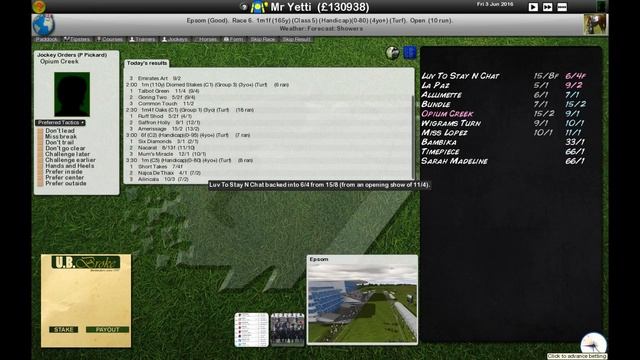This screenshot has width=640, height=360.
Task: Select Bundle on betting board
Action: pyautogui.click(x=436, y=104)
